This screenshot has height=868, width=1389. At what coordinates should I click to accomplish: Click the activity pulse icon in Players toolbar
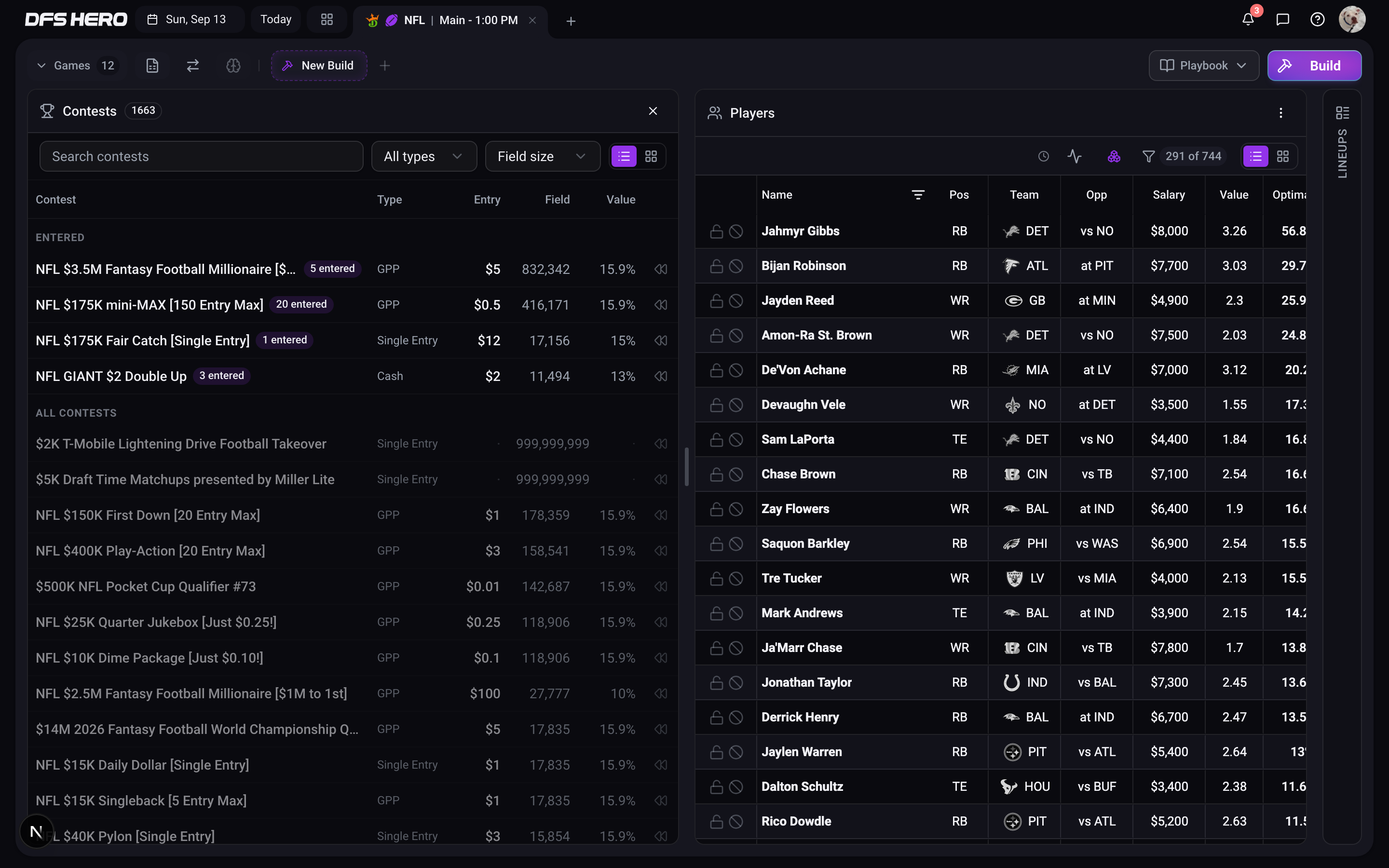click(1075, 156)
